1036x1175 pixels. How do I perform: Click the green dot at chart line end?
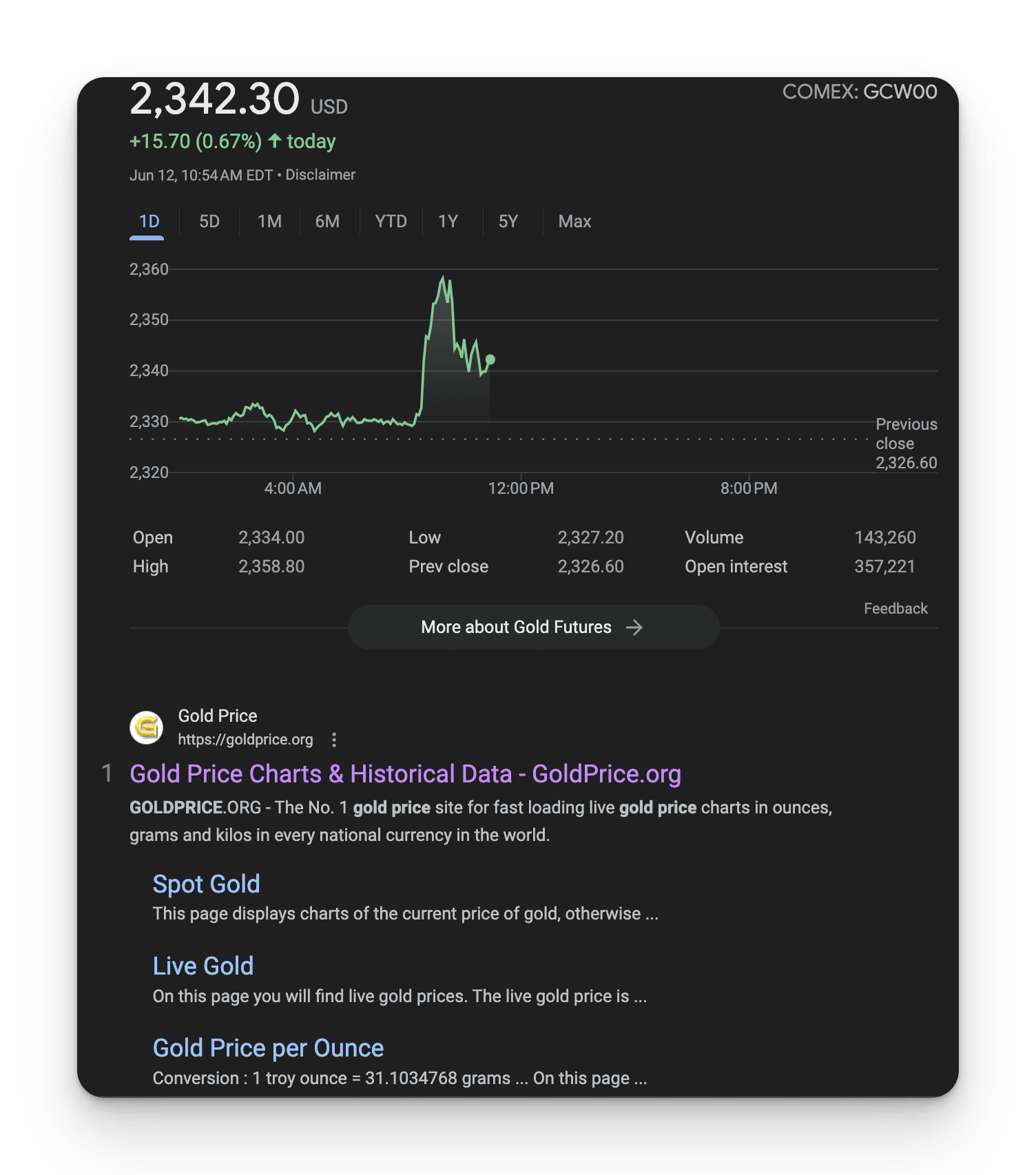[490, 360]
